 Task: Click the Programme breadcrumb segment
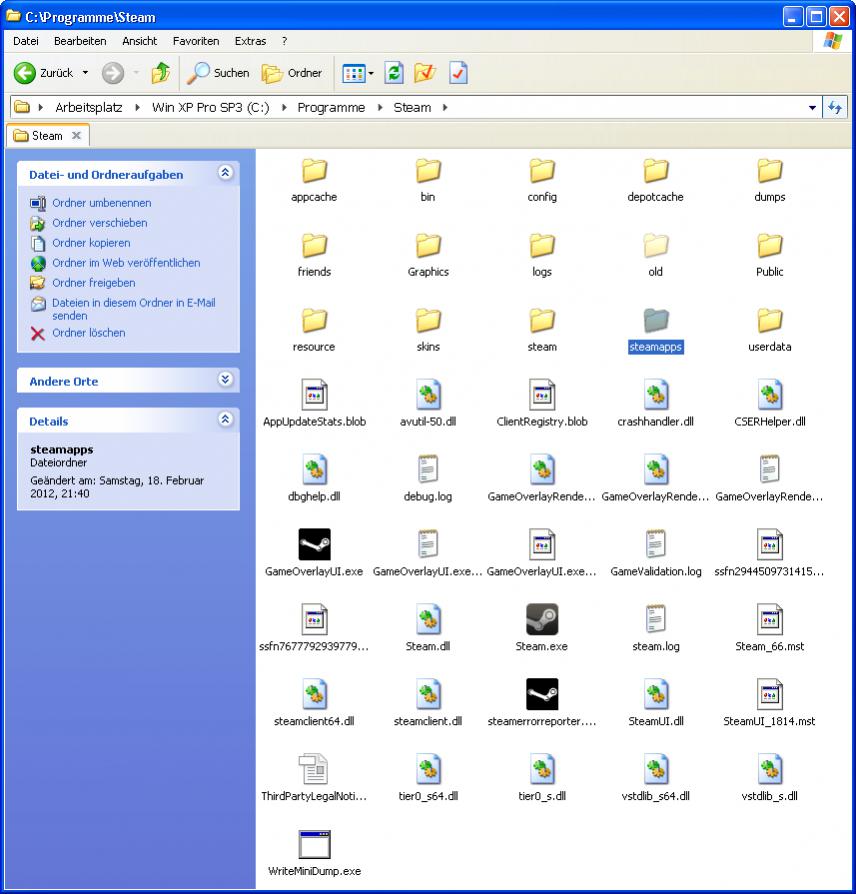click(x=331, y=107)
